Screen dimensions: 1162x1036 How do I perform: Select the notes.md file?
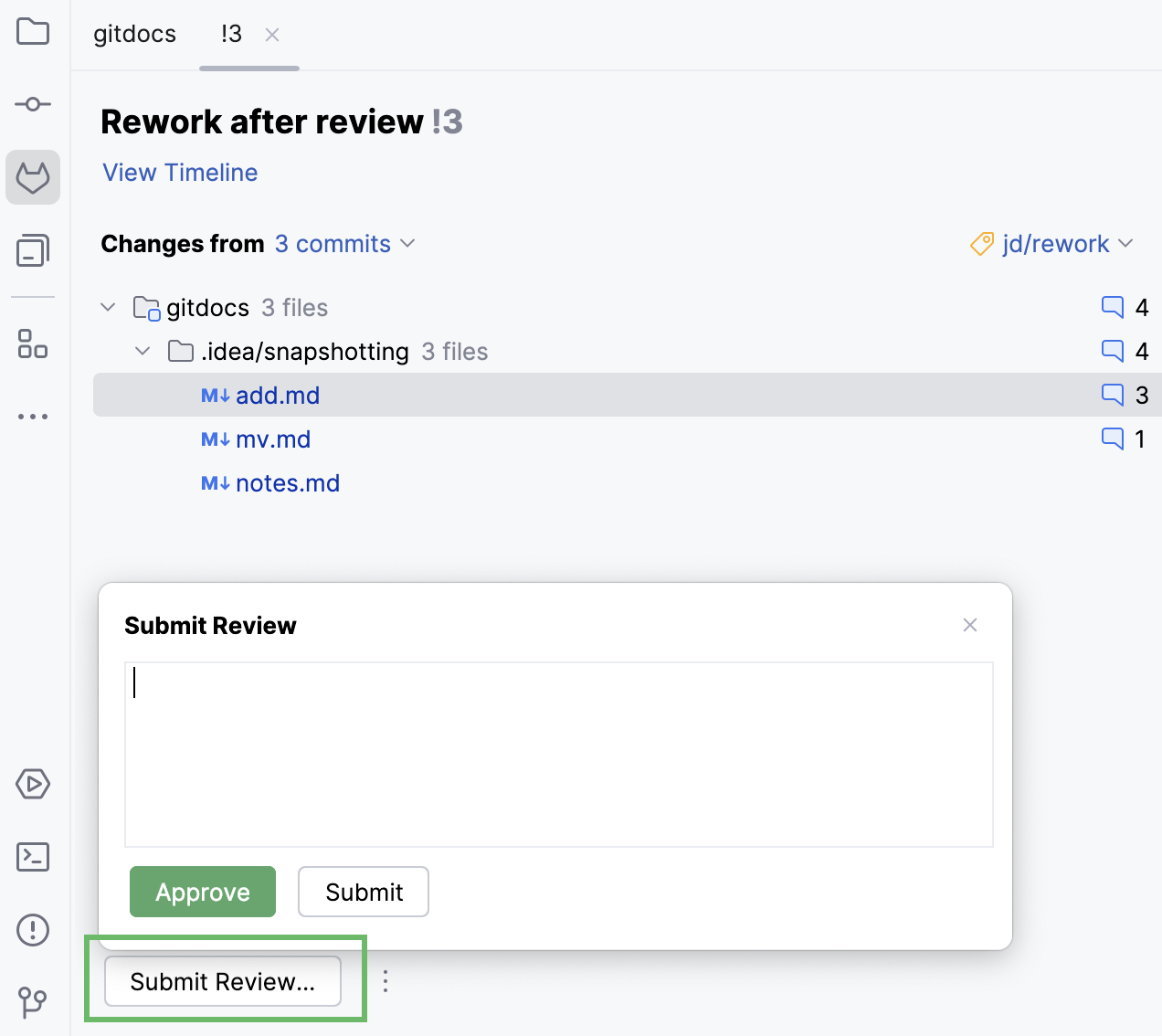pyautogui.click(x=288, y=482)
